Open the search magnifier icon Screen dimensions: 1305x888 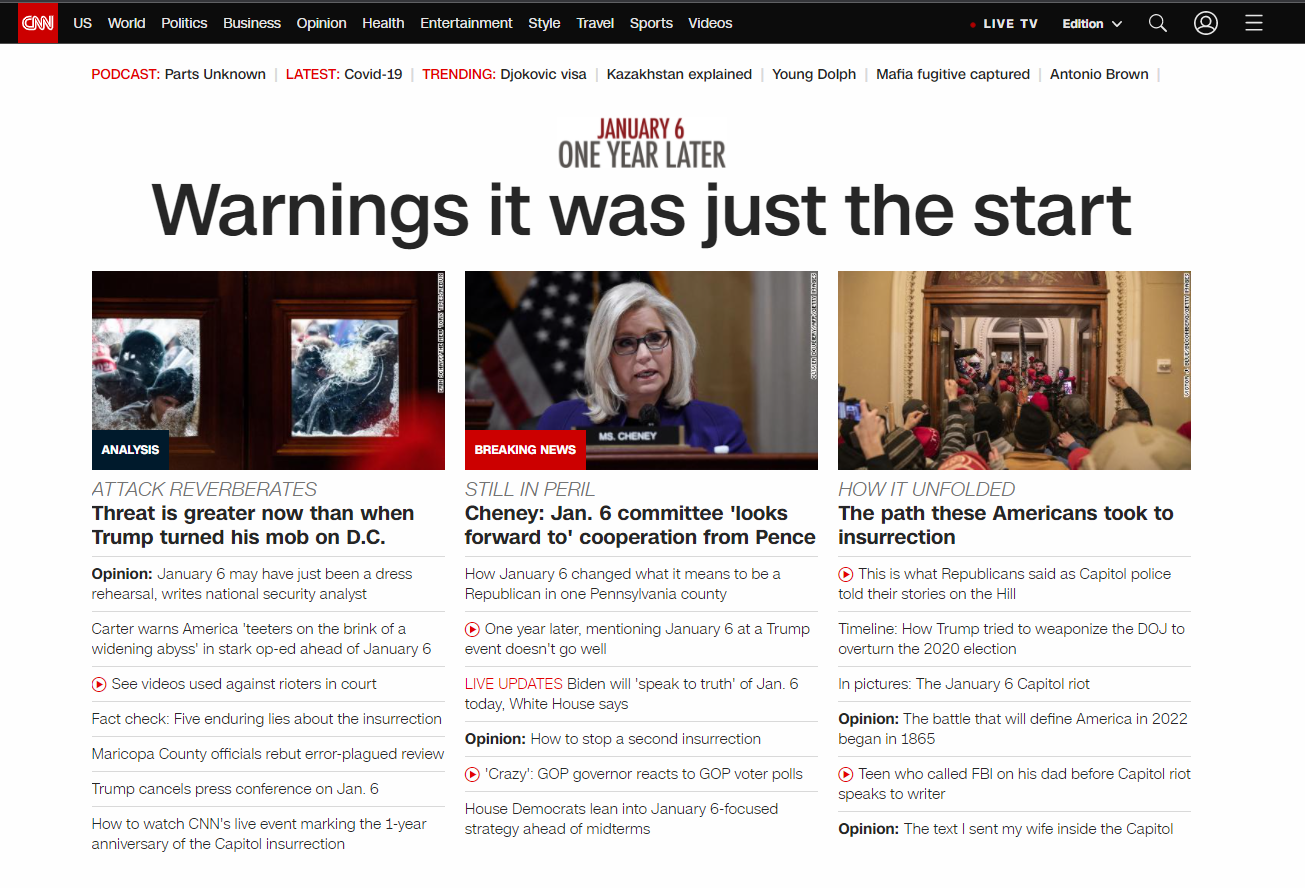pyautogui.click(x=1158, y=23)
